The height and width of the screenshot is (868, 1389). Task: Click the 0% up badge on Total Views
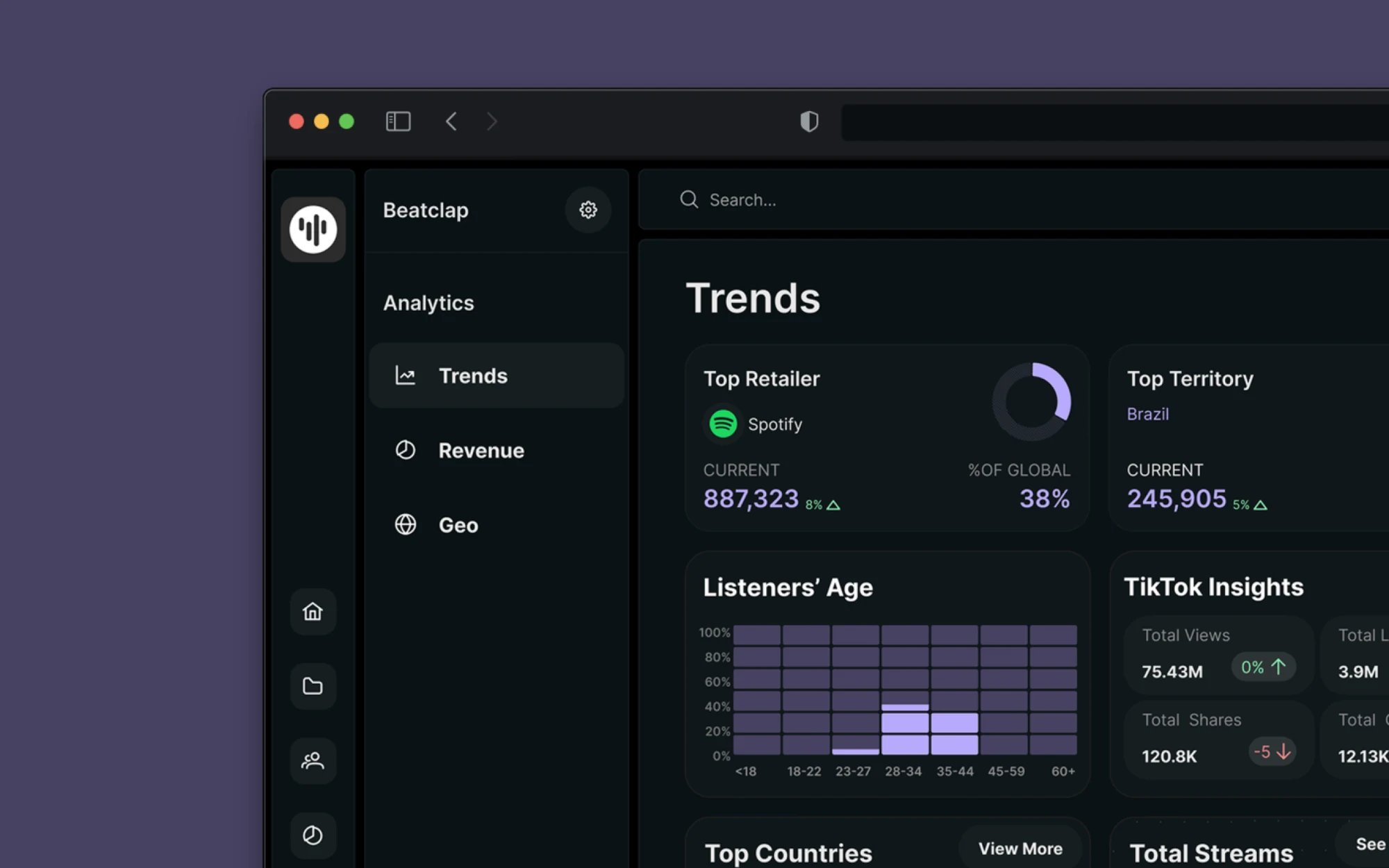(x=1264, y=667)
